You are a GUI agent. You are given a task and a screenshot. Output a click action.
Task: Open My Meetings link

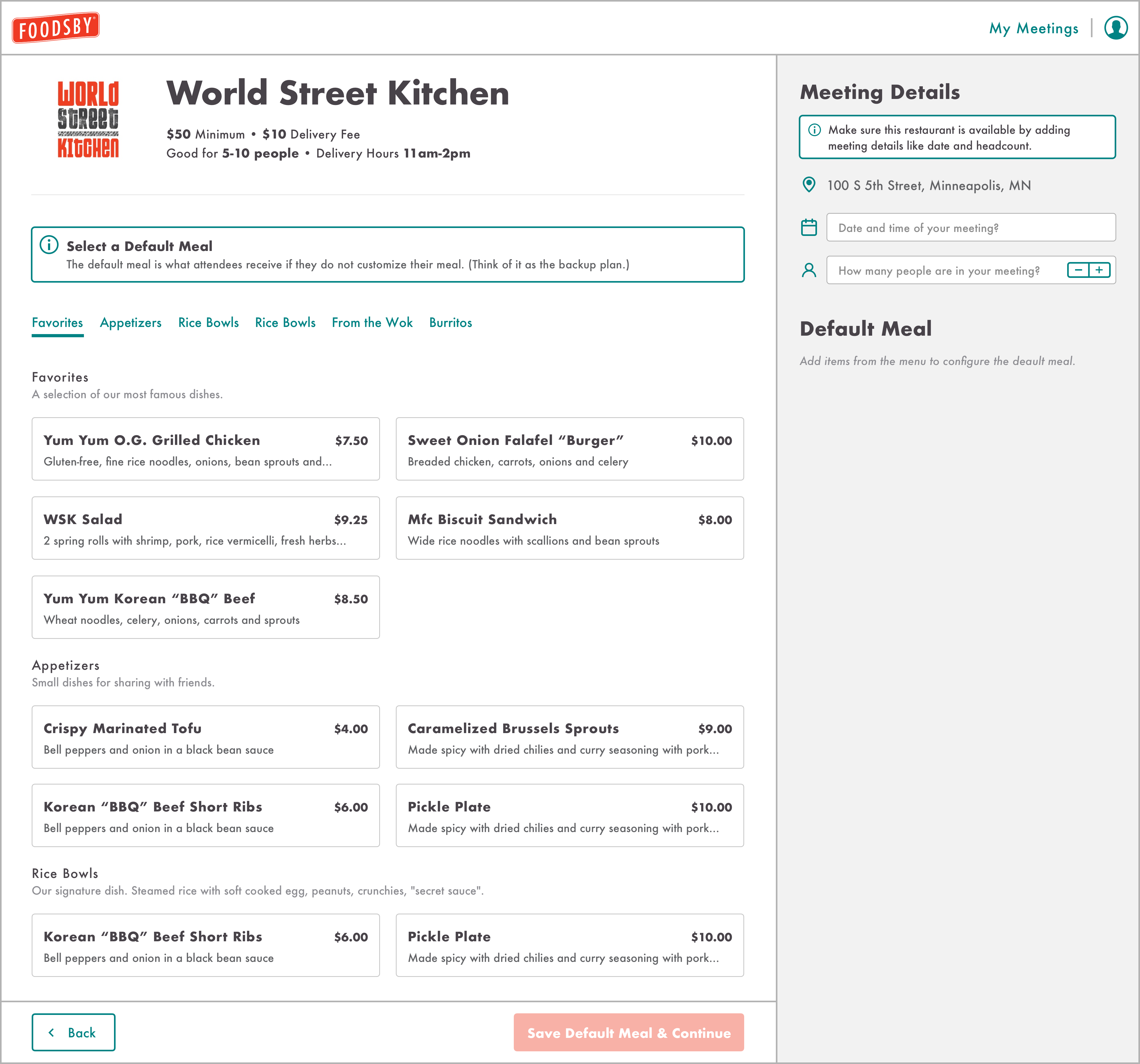point(1033,29)
